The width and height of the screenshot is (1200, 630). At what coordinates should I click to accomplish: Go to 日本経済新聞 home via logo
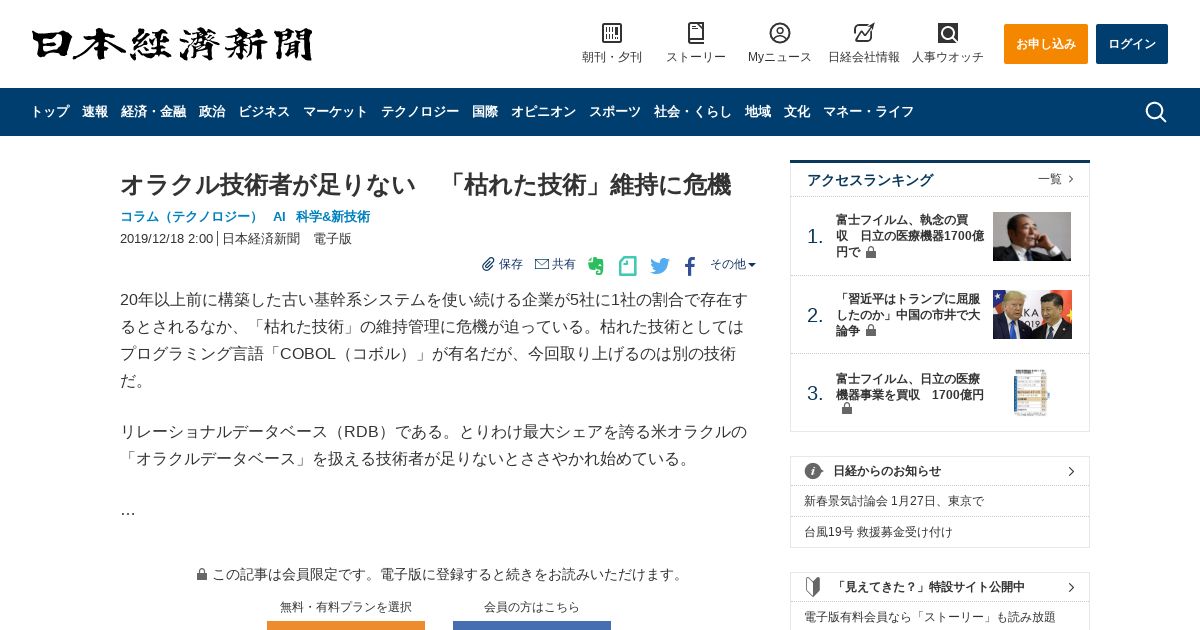172,44
